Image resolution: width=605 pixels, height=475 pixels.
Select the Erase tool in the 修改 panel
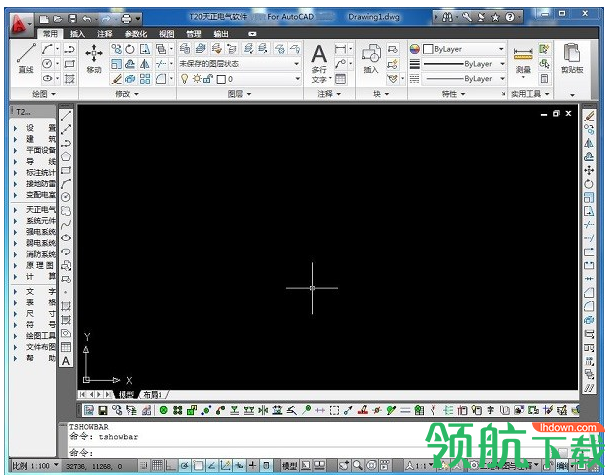point(116,79)
